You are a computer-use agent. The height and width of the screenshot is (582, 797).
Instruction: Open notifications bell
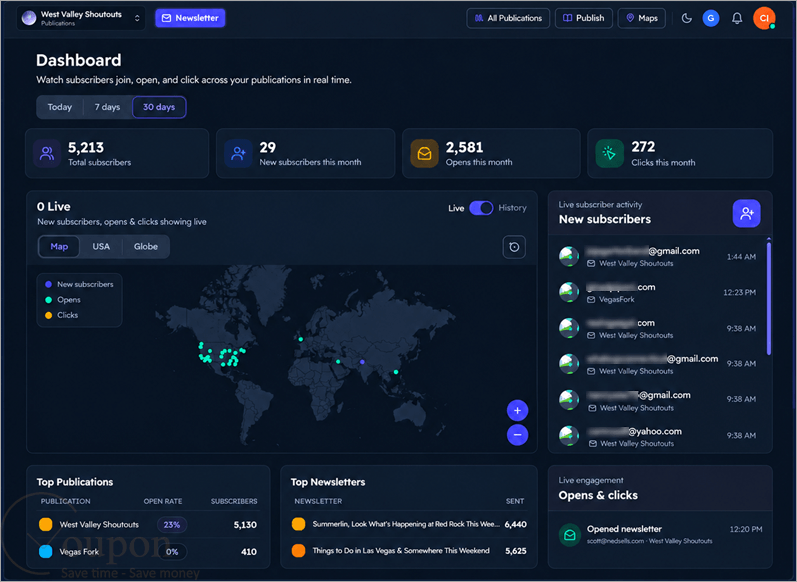tap(737, 18)
